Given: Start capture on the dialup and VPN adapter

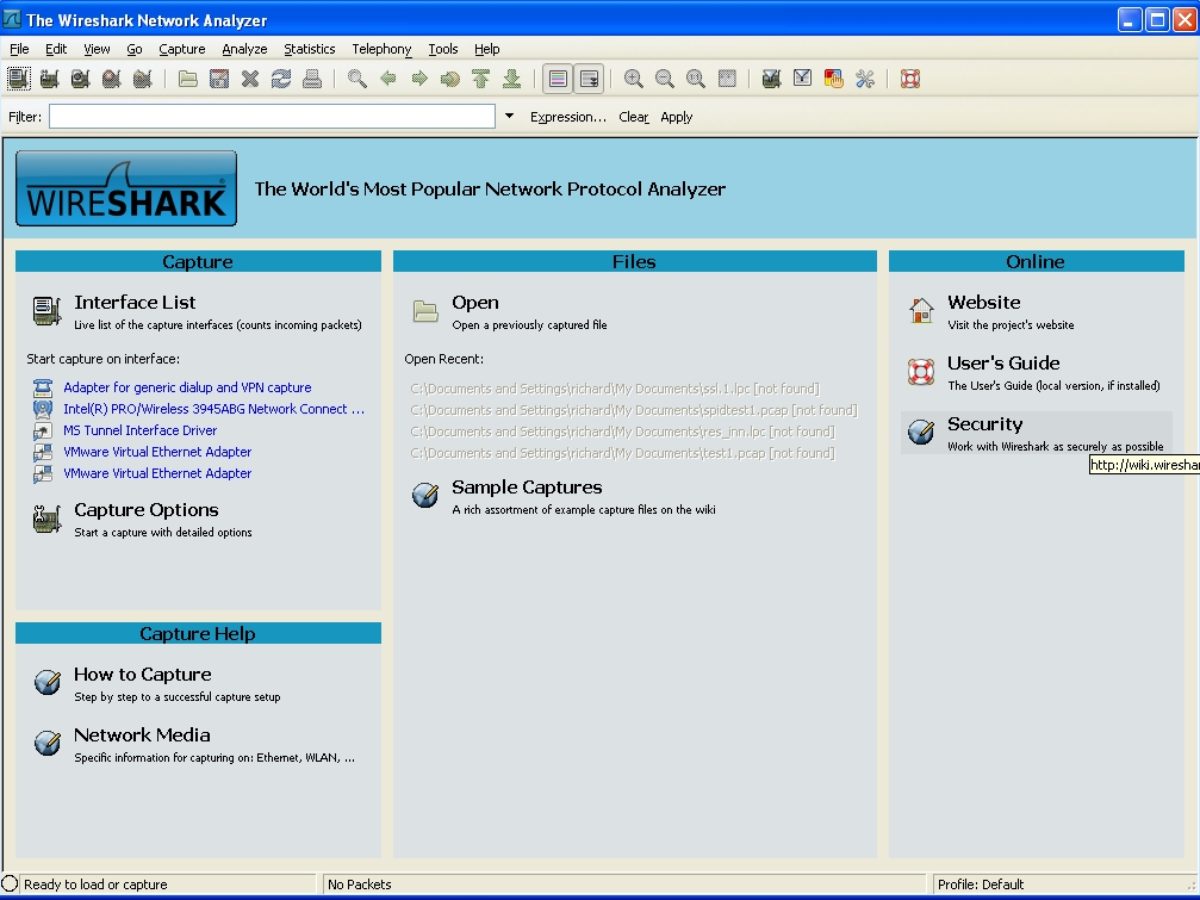Looking at the screenshot, I should [x=187, y=387].
